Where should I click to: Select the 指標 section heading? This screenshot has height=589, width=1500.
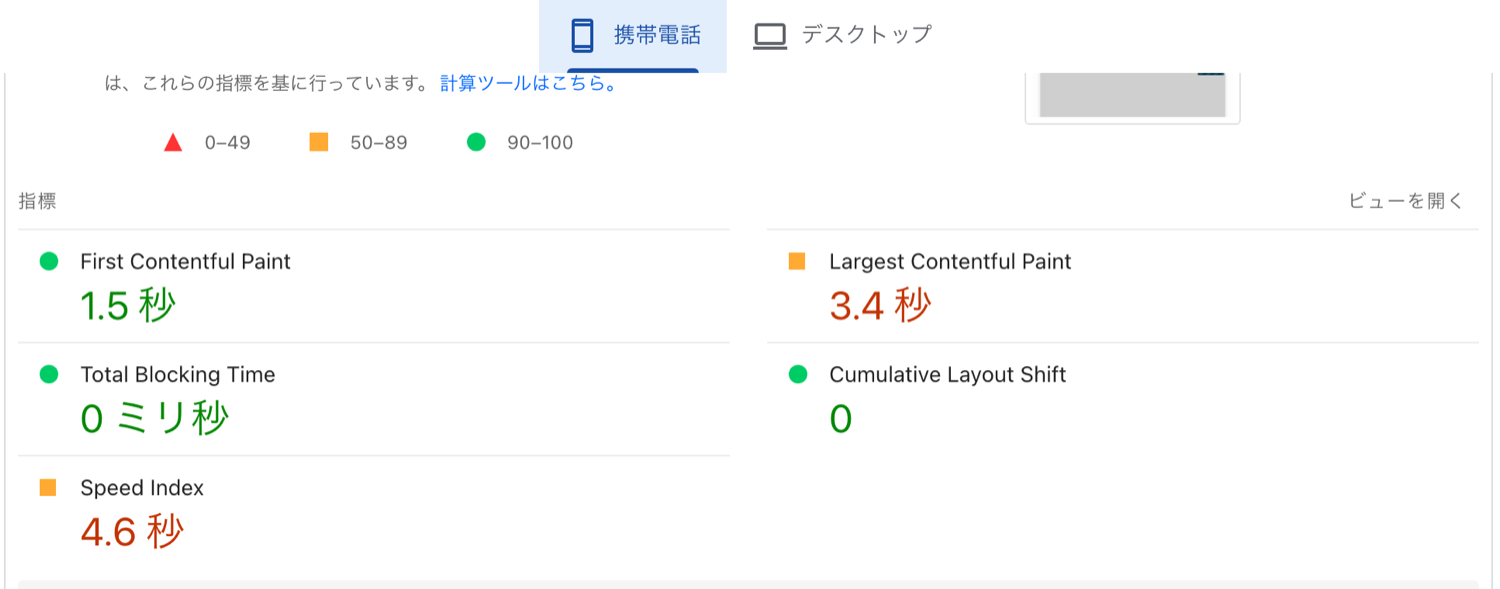(35, 200)
